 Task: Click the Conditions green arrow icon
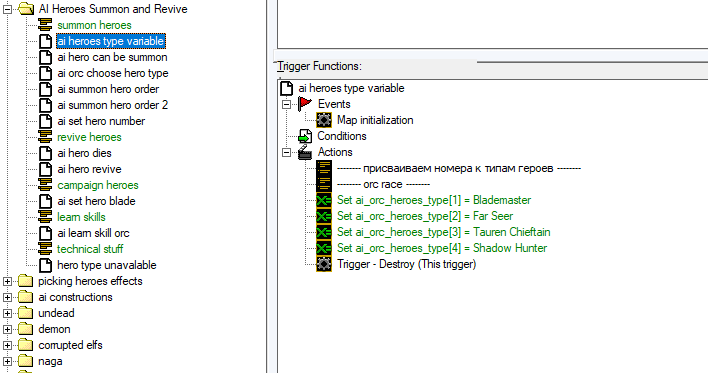point(305,136)
